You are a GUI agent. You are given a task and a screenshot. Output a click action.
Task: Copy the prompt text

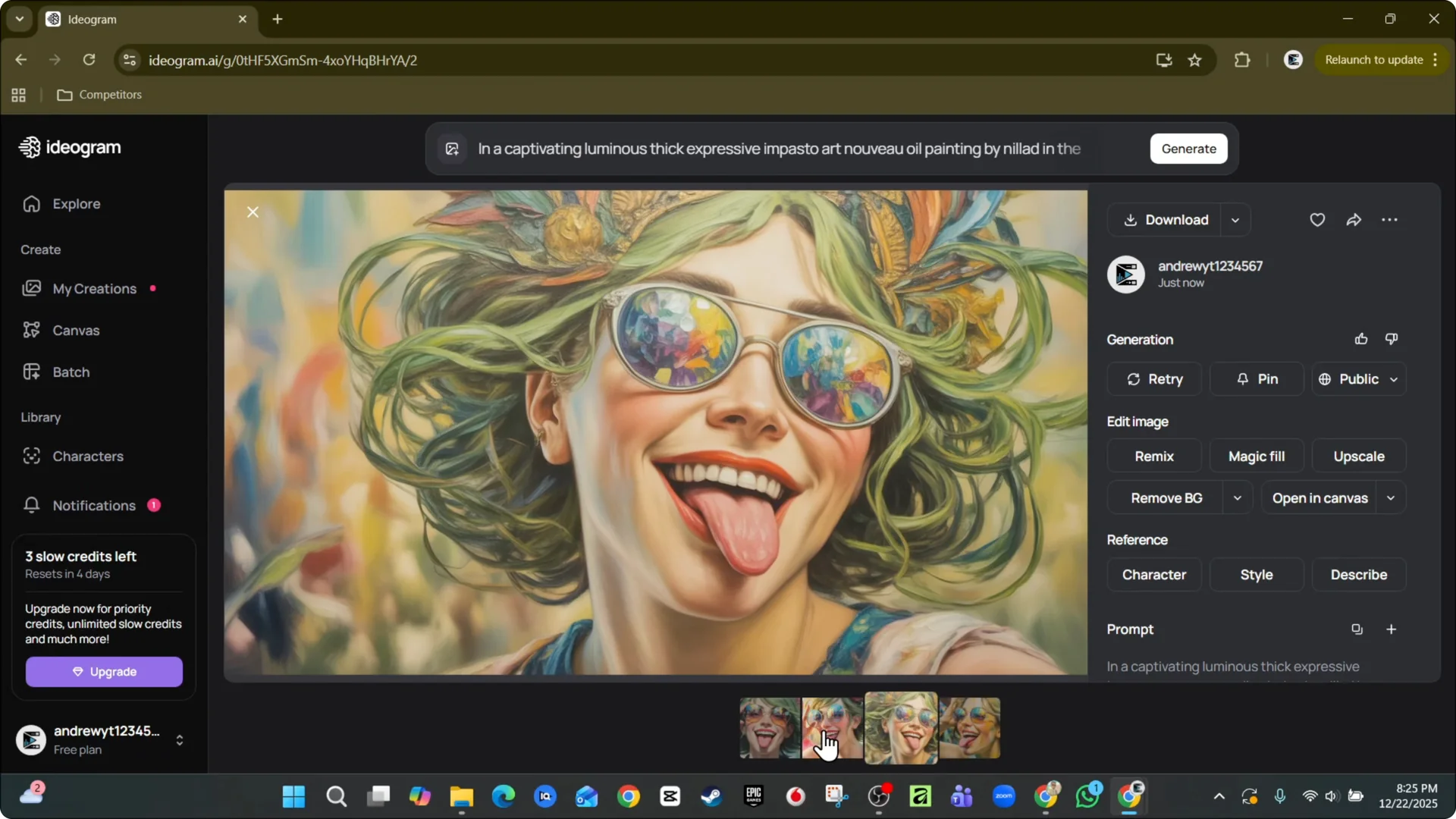coord(1357,629)
